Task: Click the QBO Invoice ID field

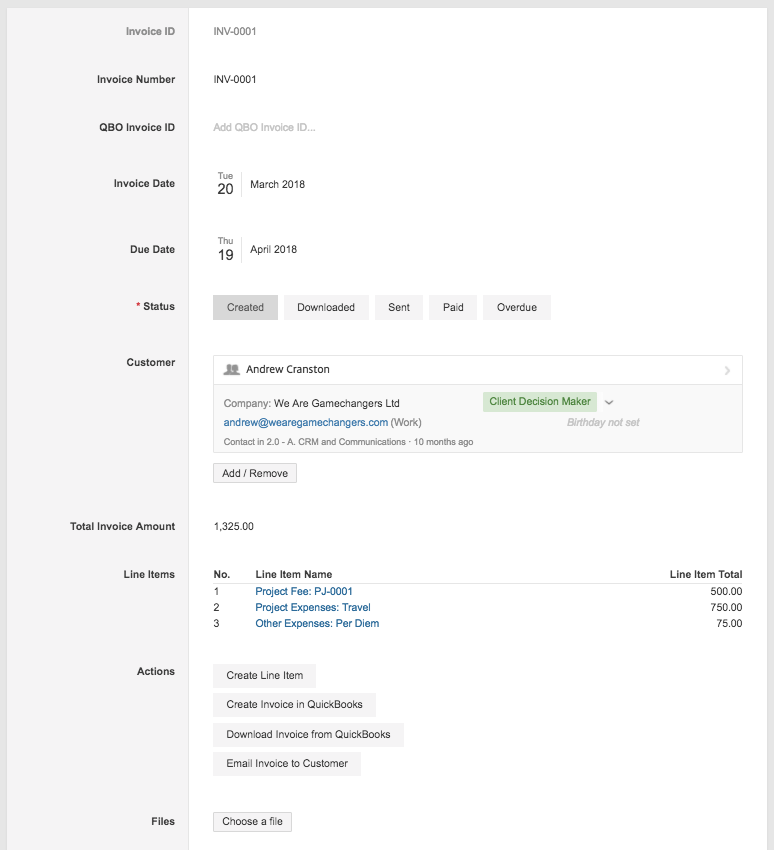Action: pyautogui.click(x=264, y=127)
